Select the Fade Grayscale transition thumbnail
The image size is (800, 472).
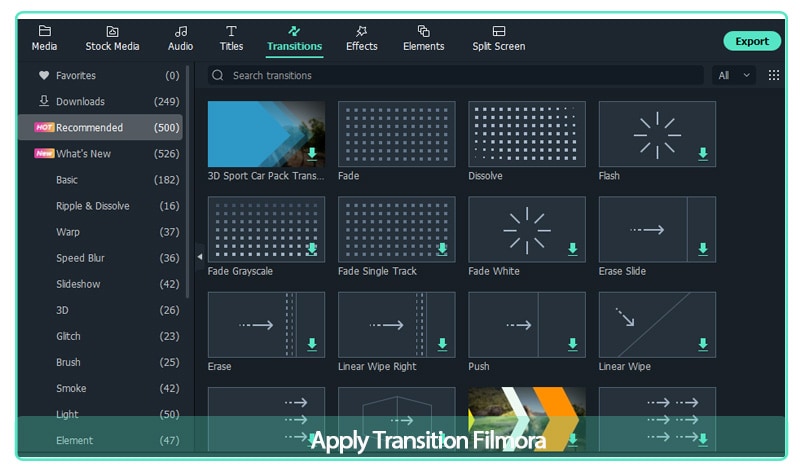pos(266,229)
